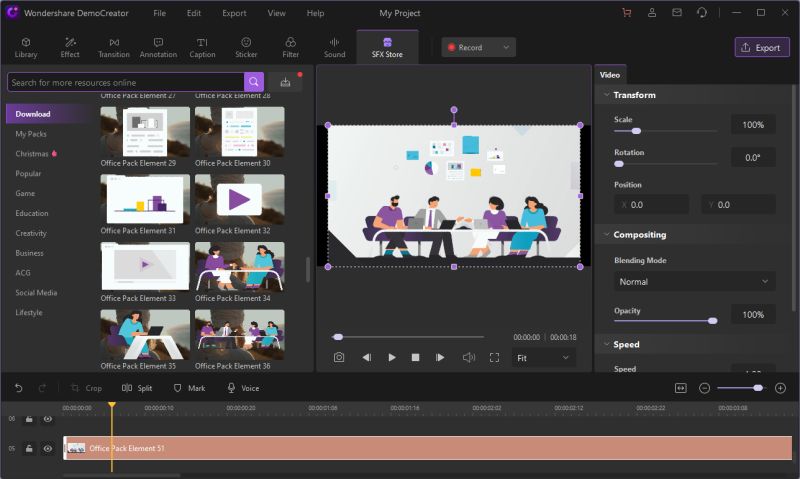Image resolution: width=800 pixels, height=479 pixels.
Task: Play the preview video
Action: pyautogui.click(x=392, y=358)
